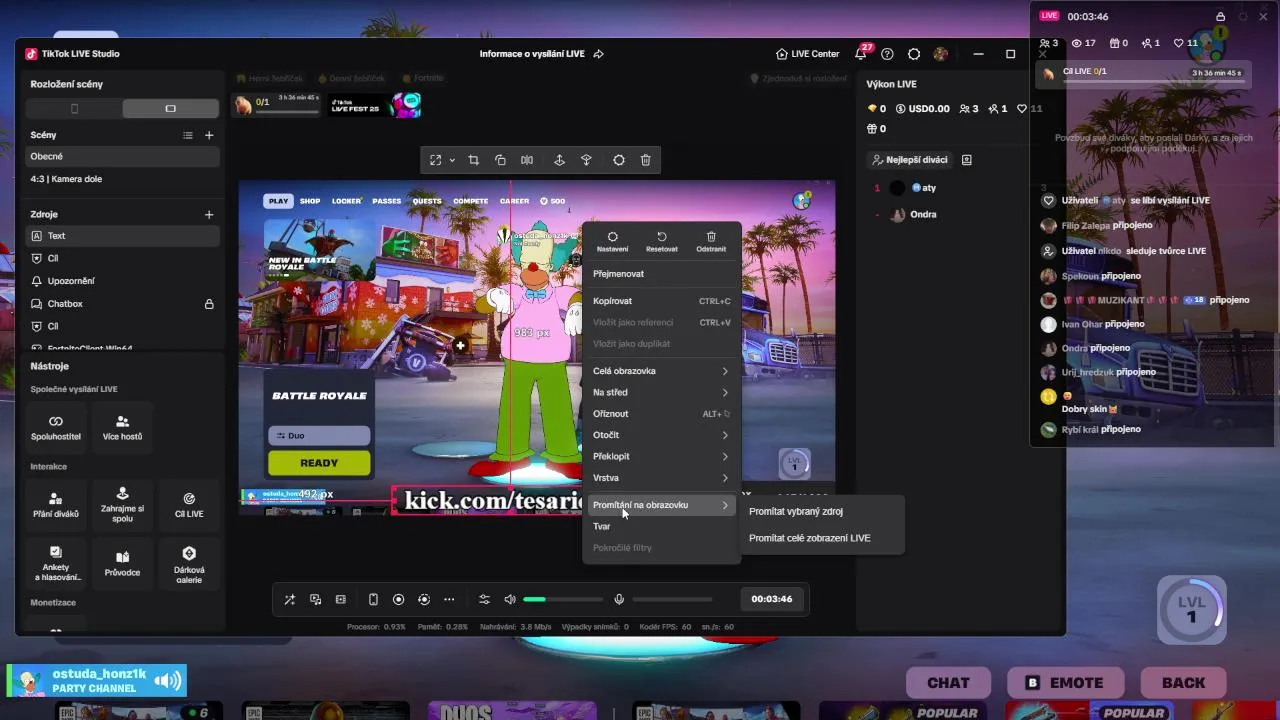Click Nastavení in context menu
Screen dimensions: 1280x720
(x=612, y=242)
